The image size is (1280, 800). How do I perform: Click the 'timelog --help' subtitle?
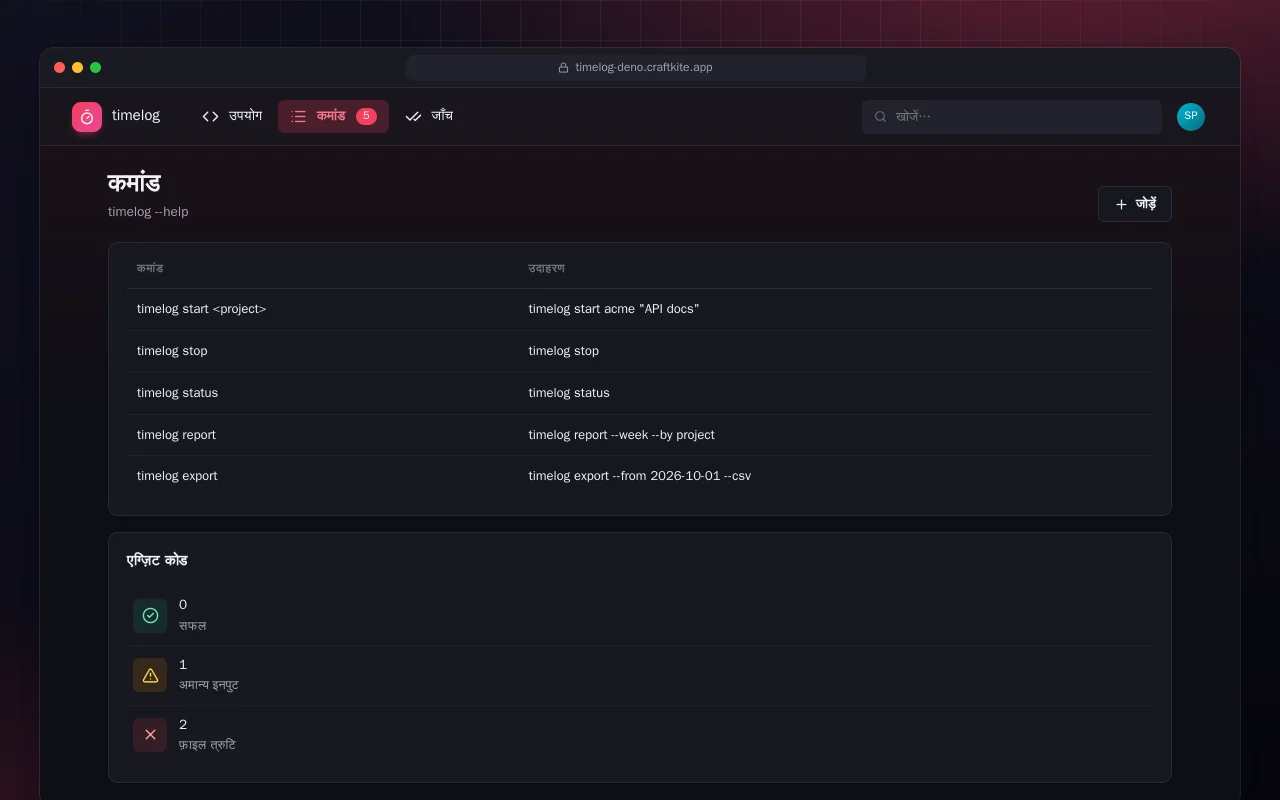[148, 212]
